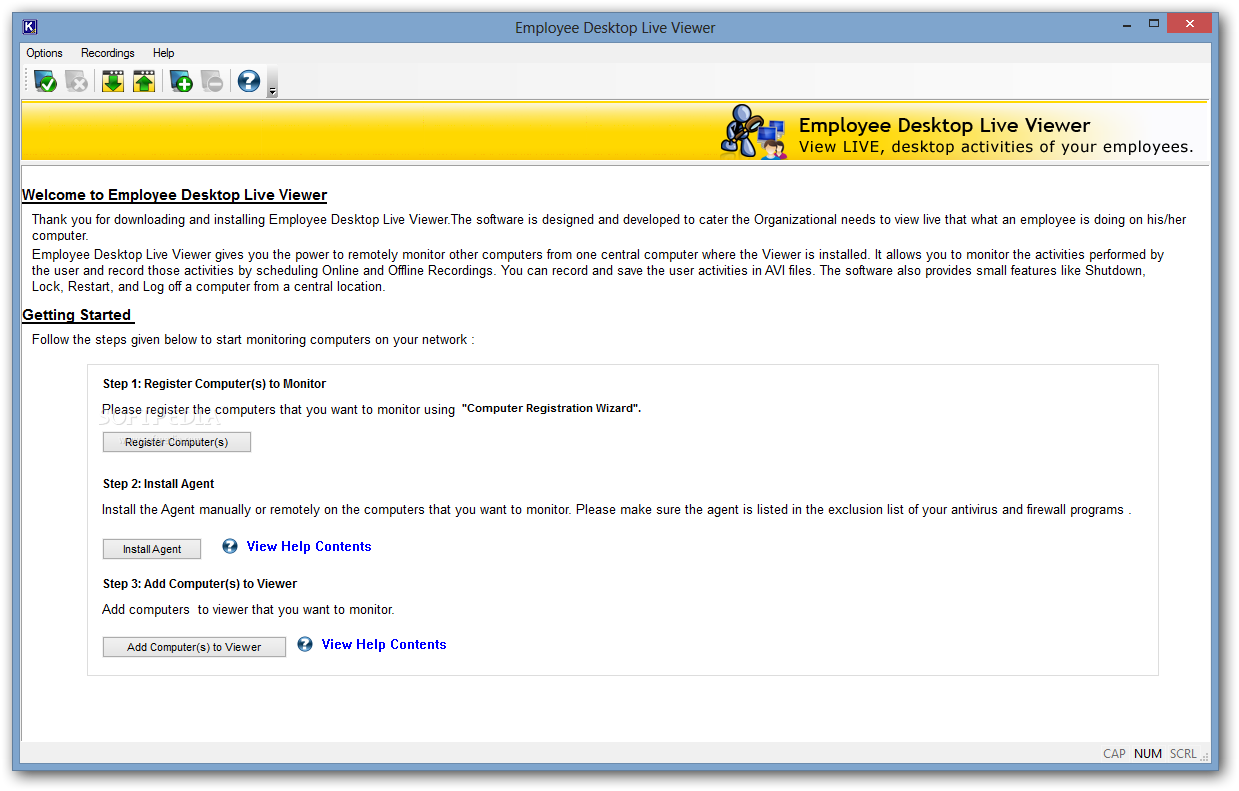The width and height of the screenshot is (1239, 791).
Task: Click the "Computer Registration Wizard" bold text
Action: pos(551,408)
